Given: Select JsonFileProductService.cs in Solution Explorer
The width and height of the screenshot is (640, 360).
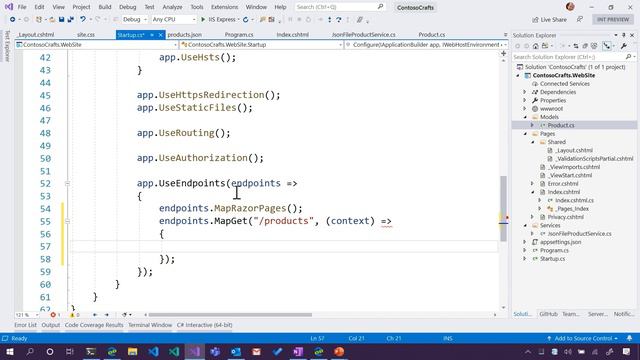Looking at the screenshot, I should tap(580, 234).
